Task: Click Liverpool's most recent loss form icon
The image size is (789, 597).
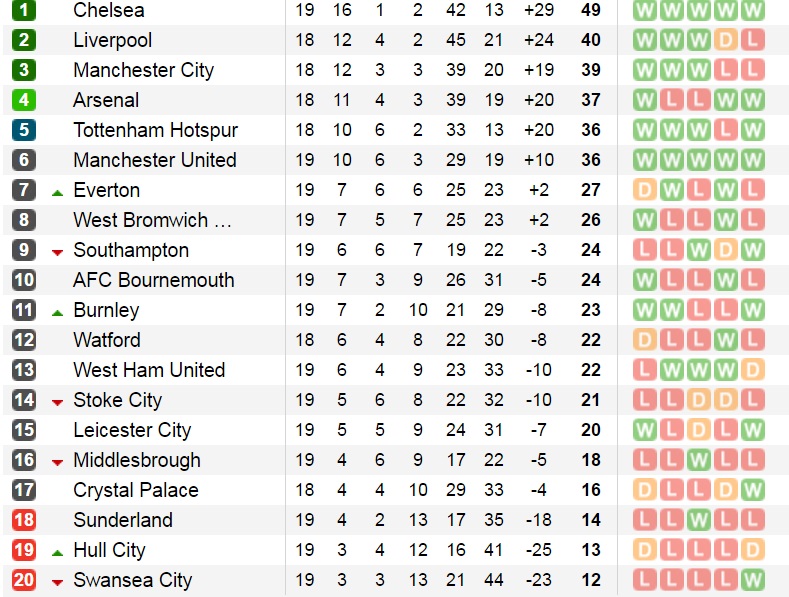Action: tap(753, 41)
